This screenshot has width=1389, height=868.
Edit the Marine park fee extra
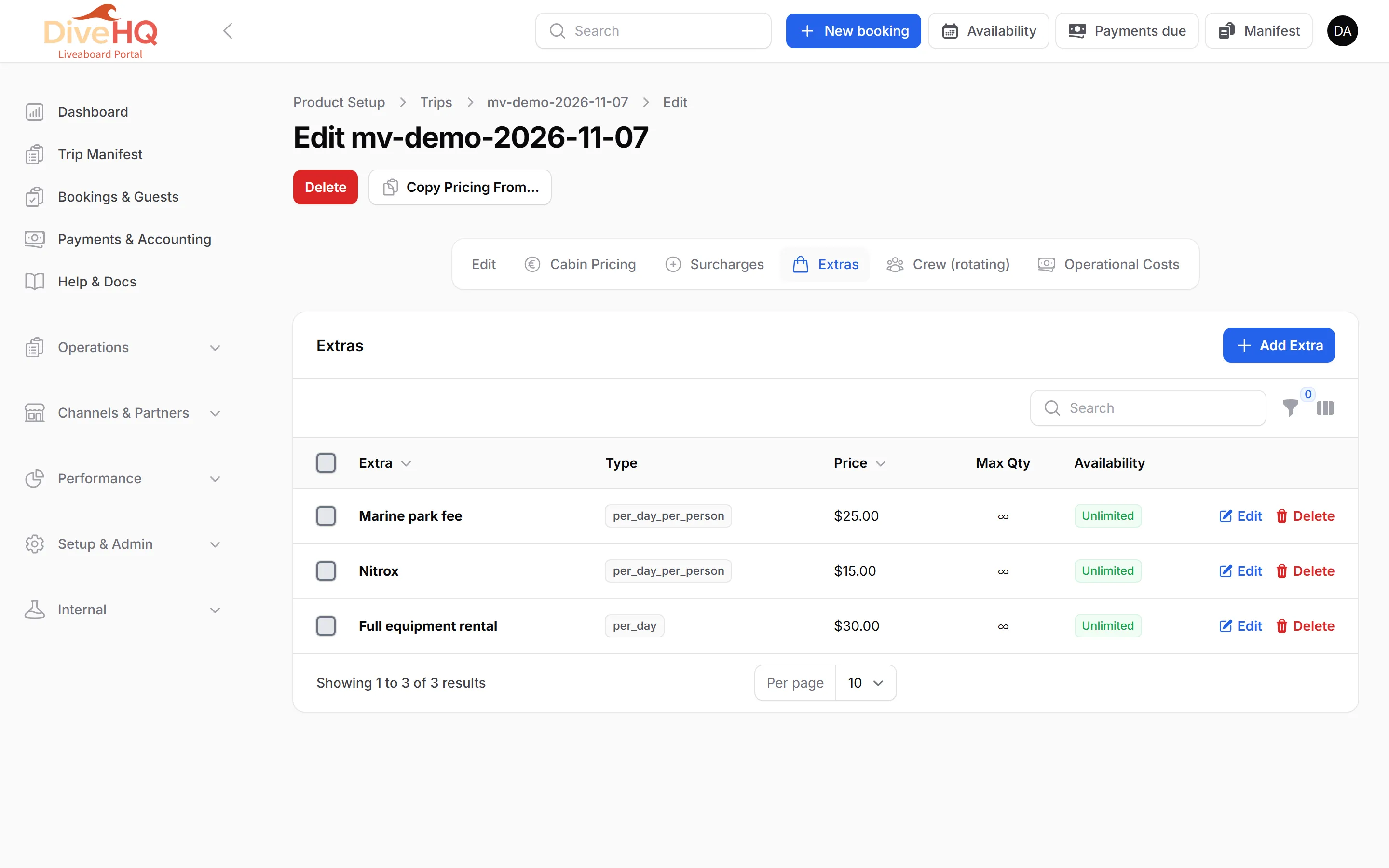1240,516
